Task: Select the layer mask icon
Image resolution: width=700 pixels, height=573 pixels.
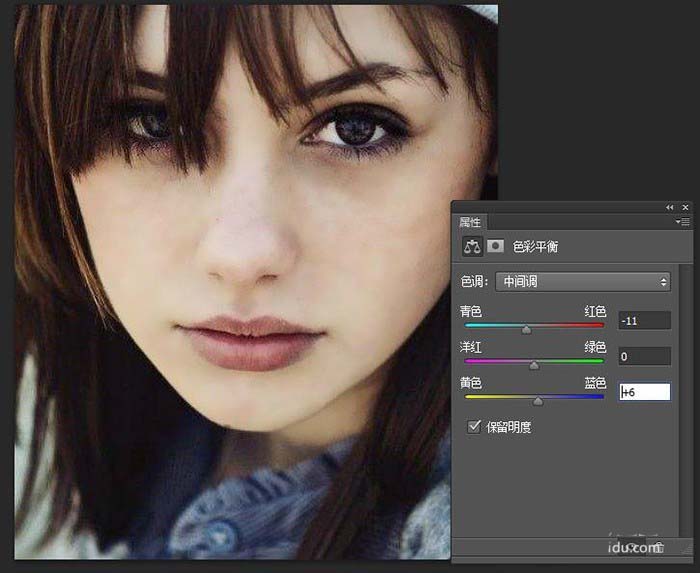Action: click(494, 246)
